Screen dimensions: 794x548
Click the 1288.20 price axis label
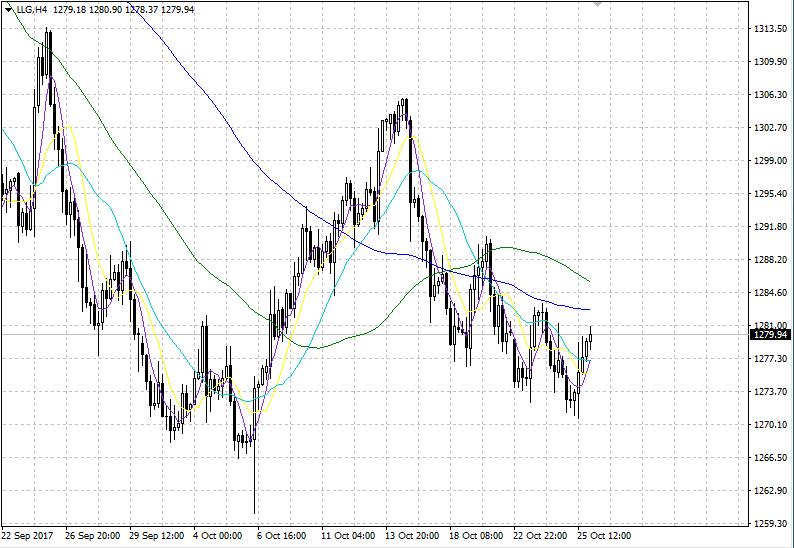tap(770, 259)
